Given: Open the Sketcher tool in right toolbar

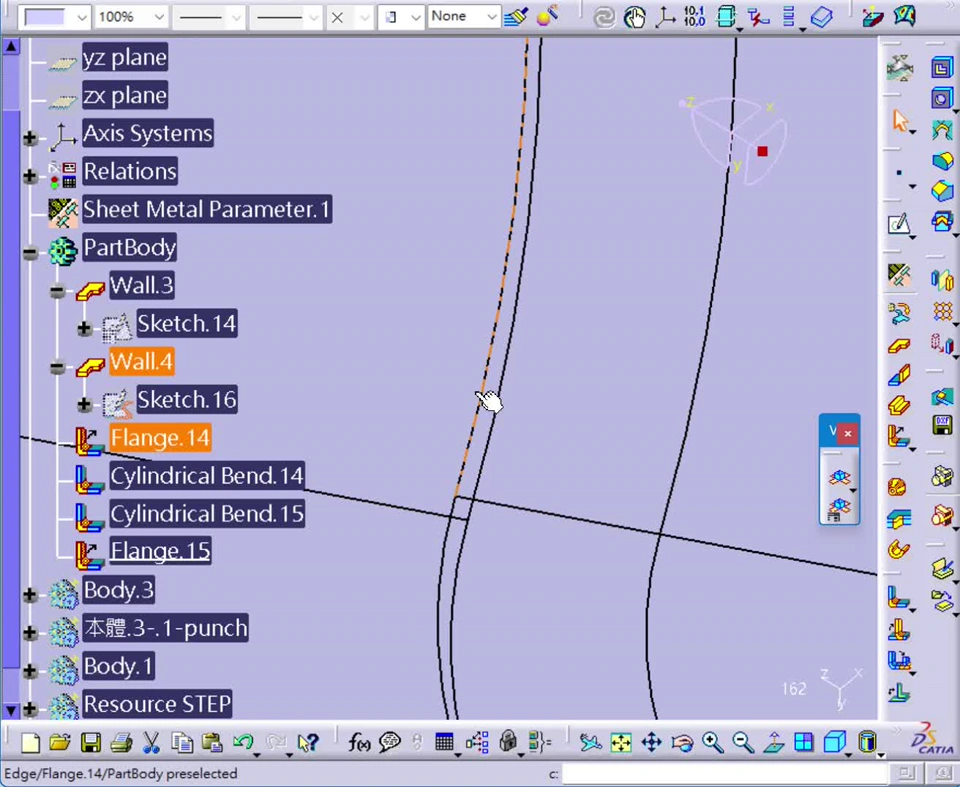Looking at the screenshot, I should (899, 224).
